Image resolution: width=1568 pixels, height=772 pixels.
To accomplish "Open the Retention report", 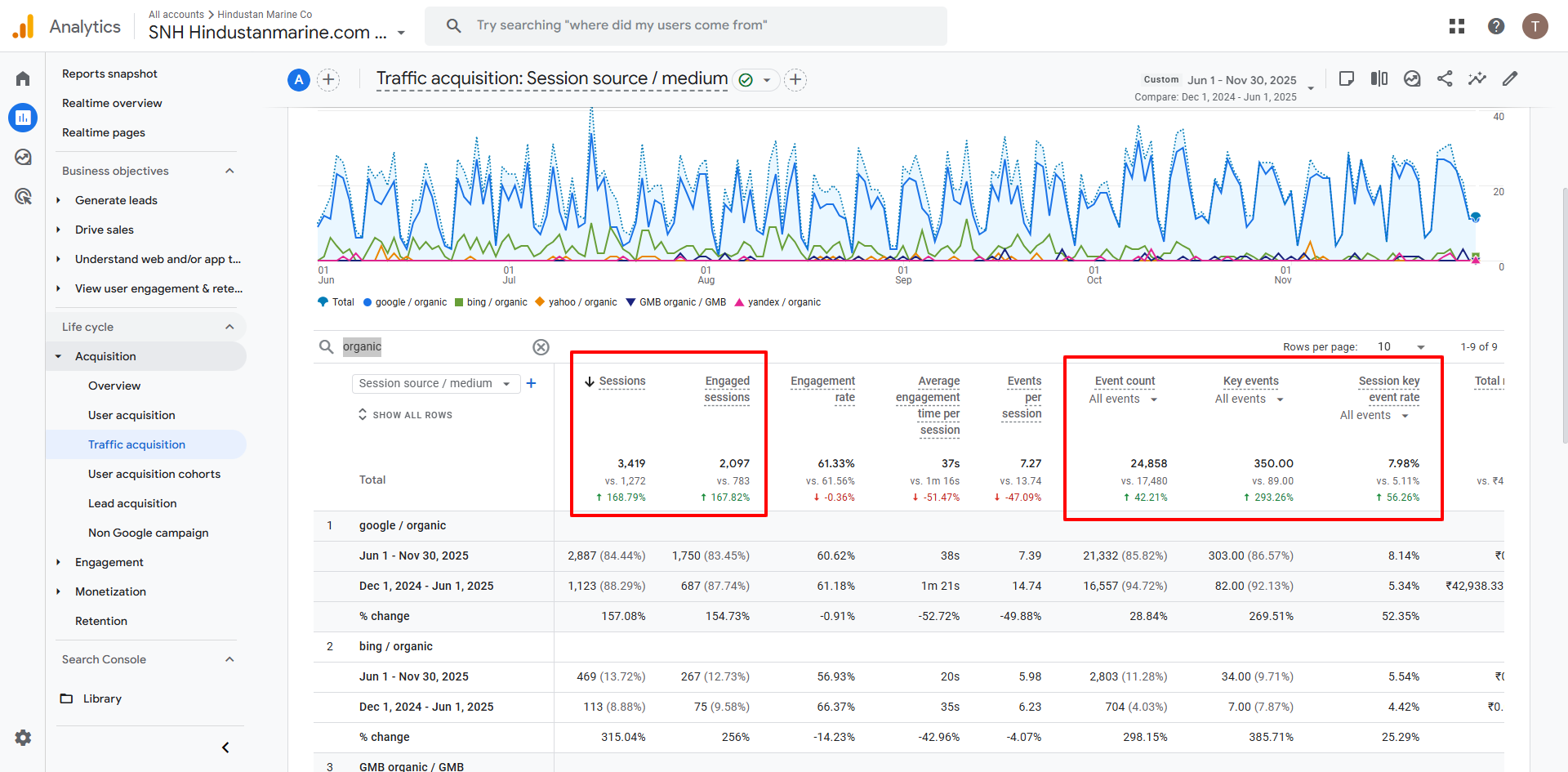I will click(x=101, y=621).
